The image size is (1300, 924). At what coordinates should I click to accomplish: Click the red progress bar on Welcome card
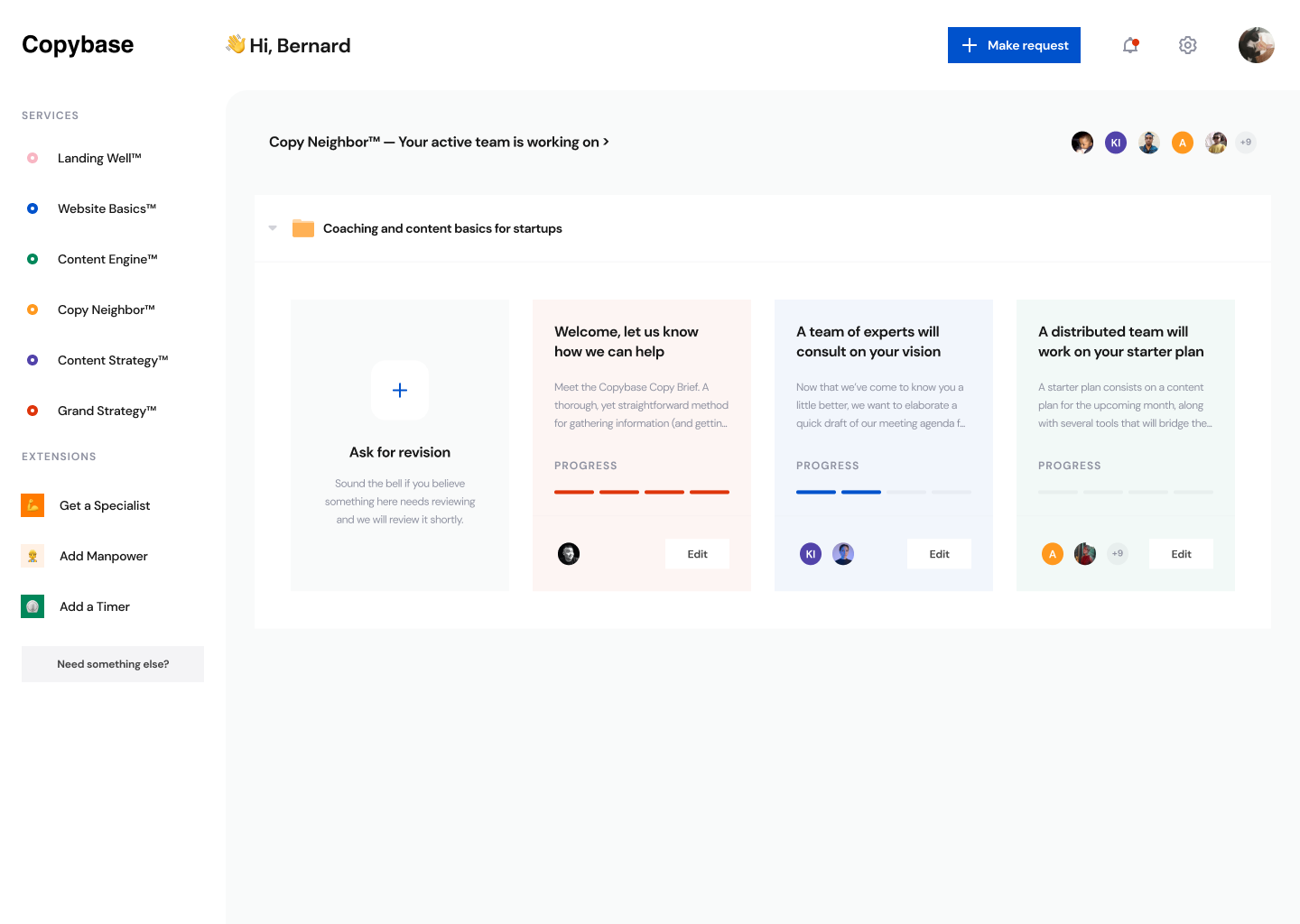pos(642,492)
